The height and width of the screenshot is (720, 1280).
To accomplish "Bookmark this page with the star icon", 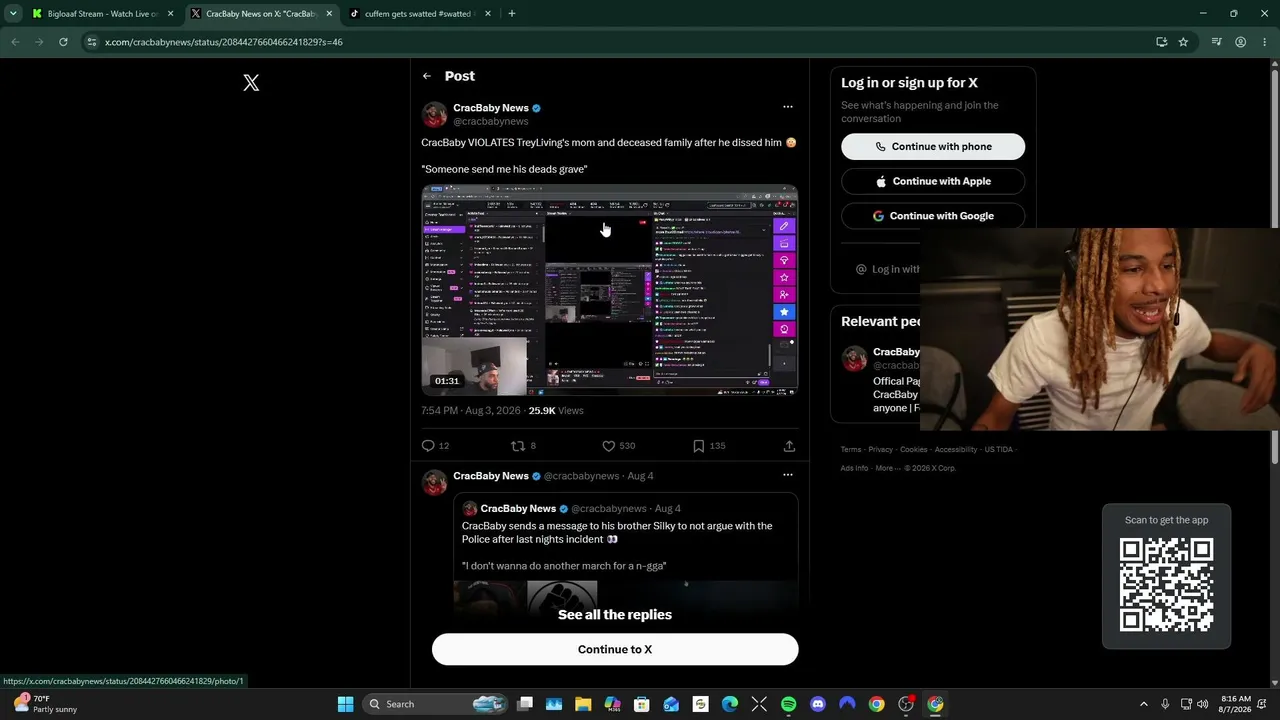I will [1183, 42].
